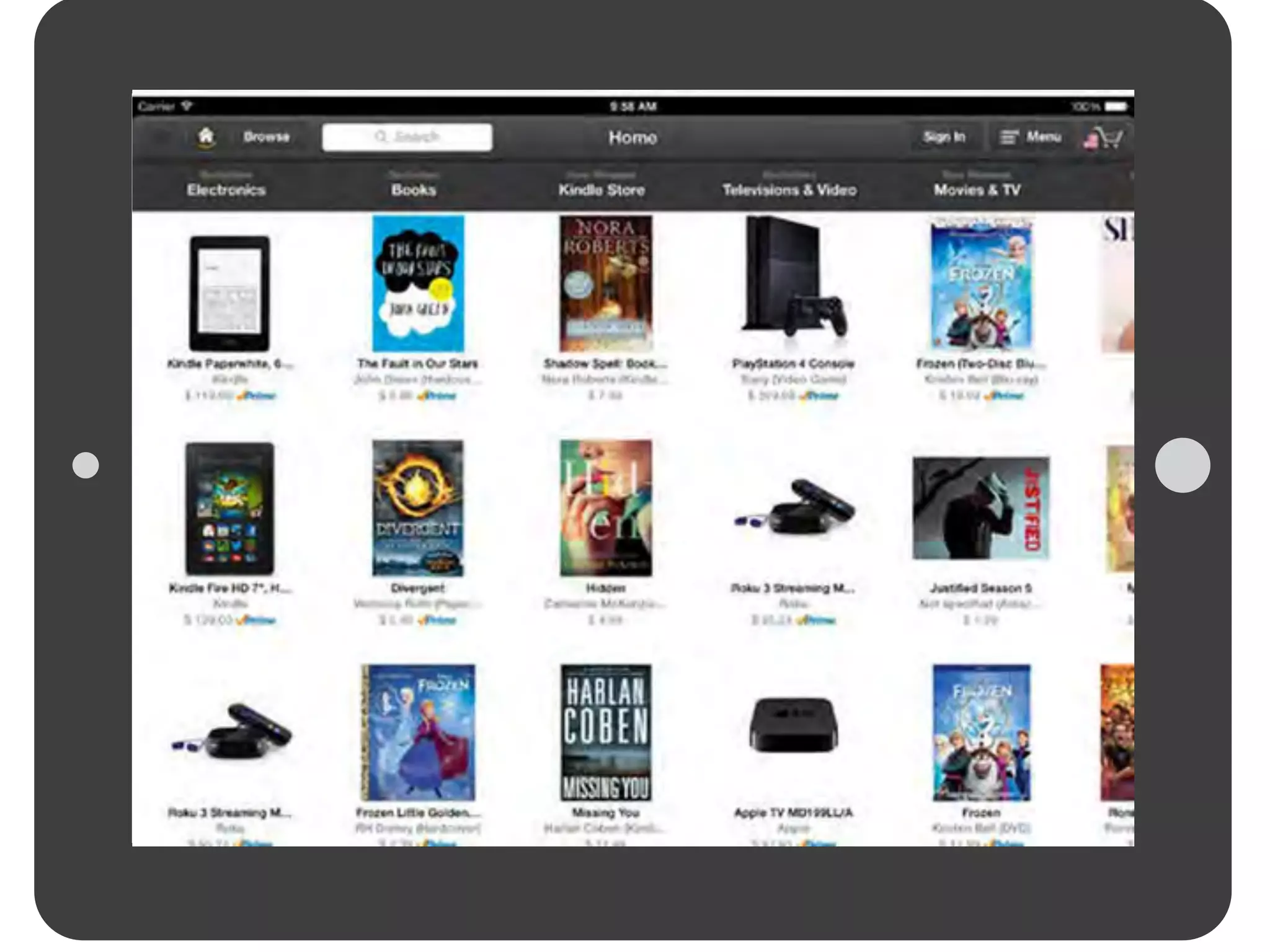Click the search magnifier icon
Viewport: 1270px width, 952px height.
click(x=380, y=137)
